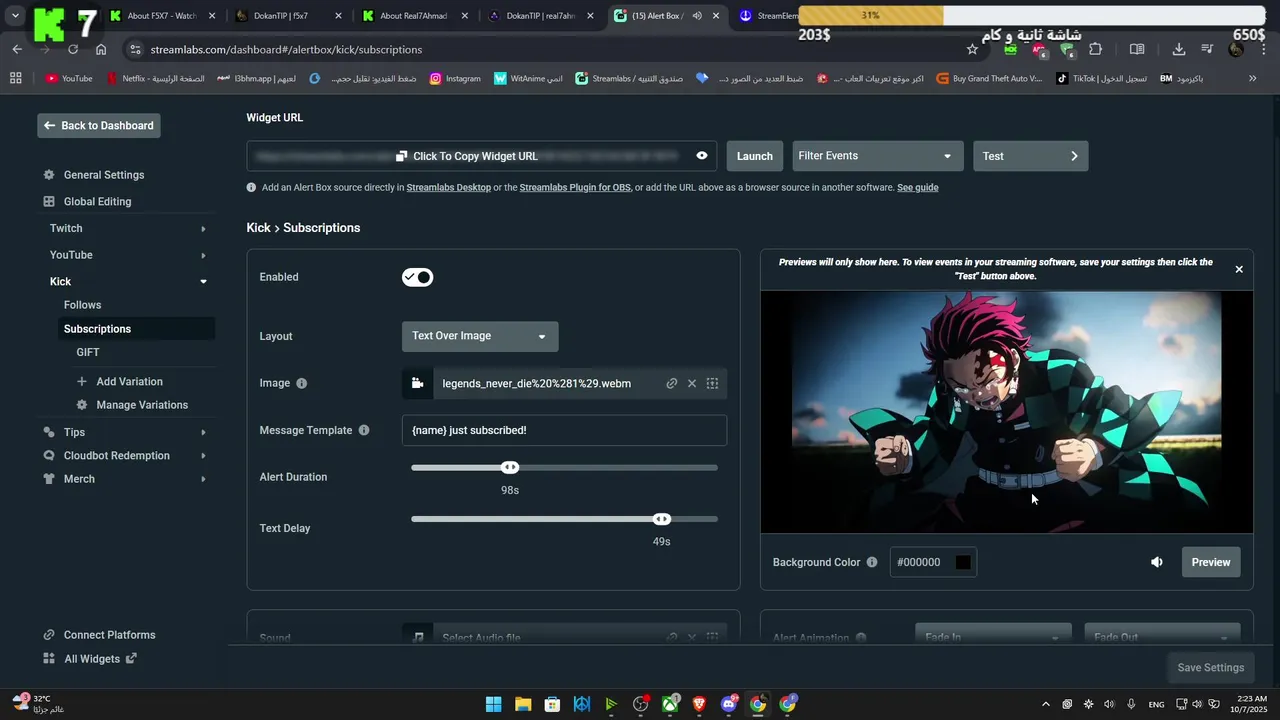Viewport: 1280px width, 720px height.
Task: Open File Explorer from taskbar
Action: (x=523, y=704)
